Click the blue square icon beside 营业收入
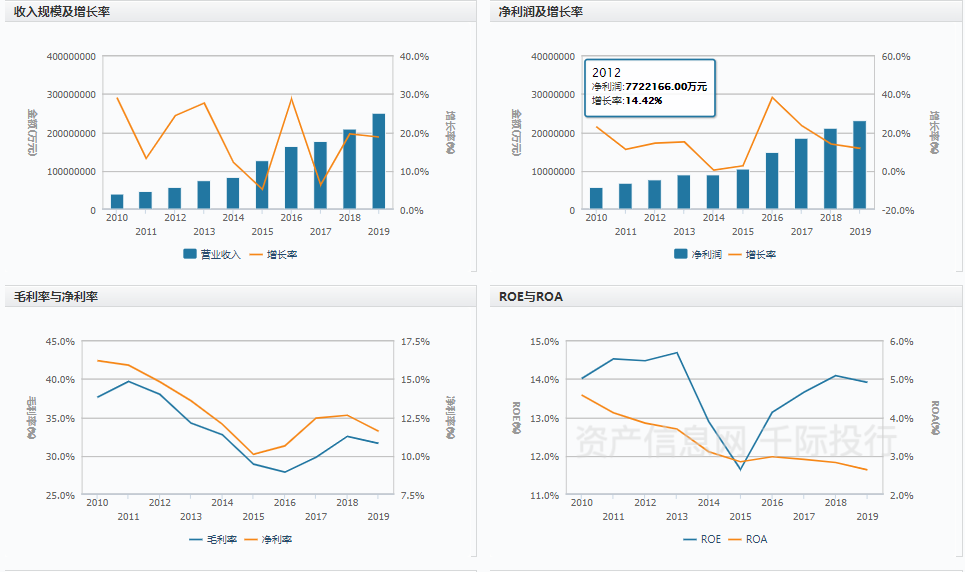965x572 pixels. pyautogui.click(x=190, y=254)
